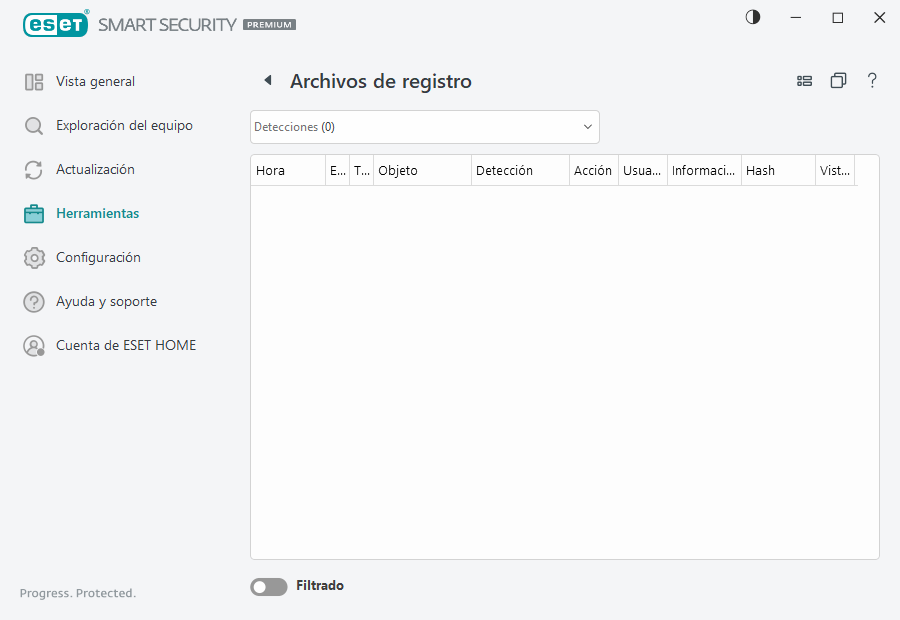Viewport: 900px width, 620px height.
Task: Collapse Archivos de registro with the back arrow
Action: (268, 79)
